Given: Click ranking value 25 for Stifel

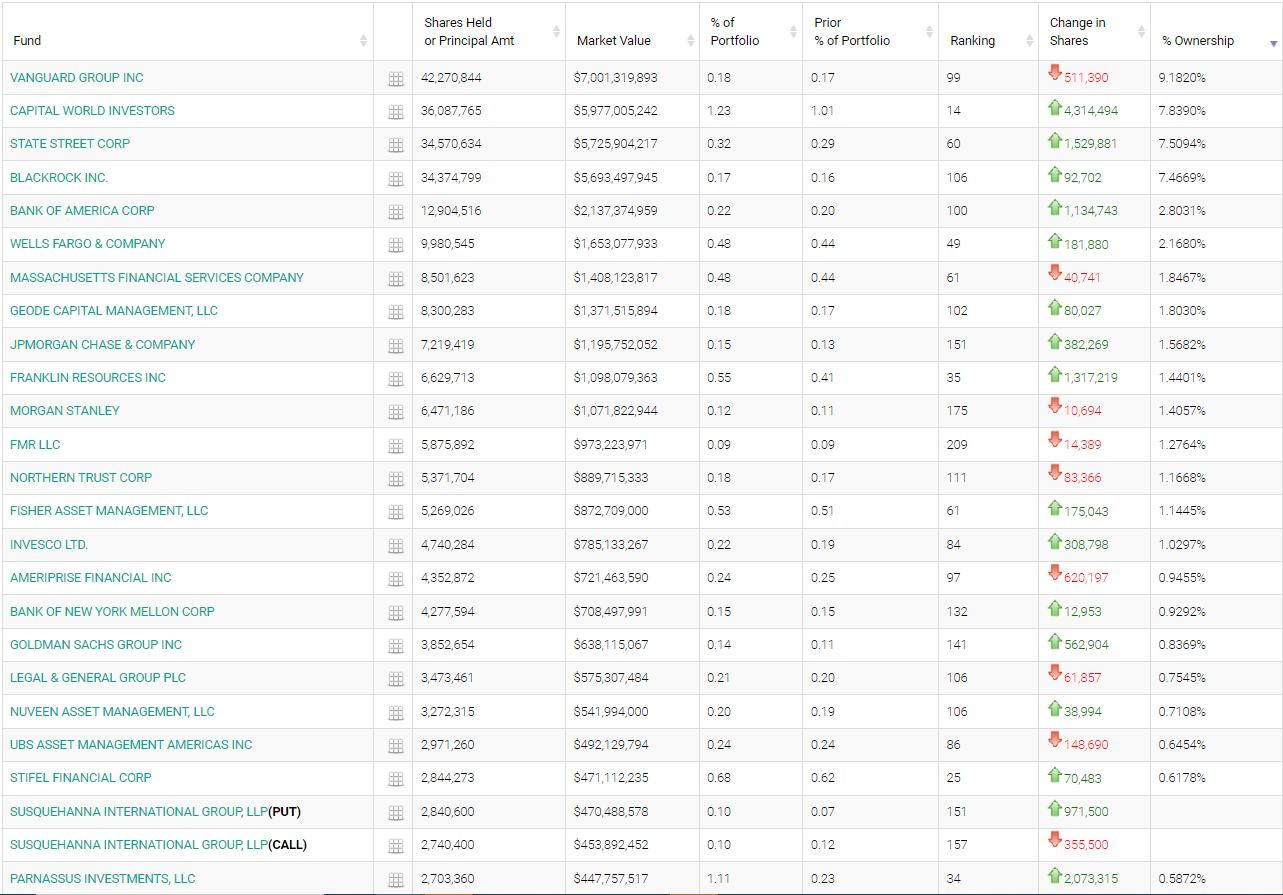Looking at the screenshot, I should (x=953, y=777).
